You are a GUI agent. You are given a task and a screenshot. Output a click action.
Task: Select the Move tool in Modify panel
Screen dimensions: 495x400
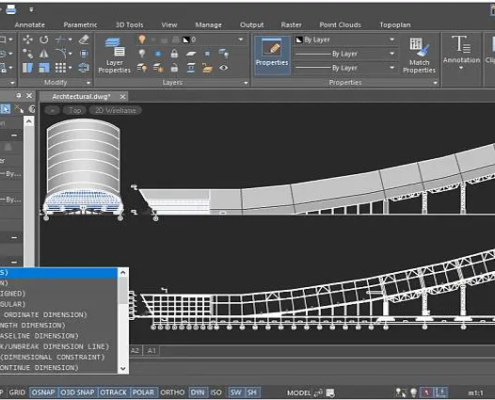pos(28,40)
